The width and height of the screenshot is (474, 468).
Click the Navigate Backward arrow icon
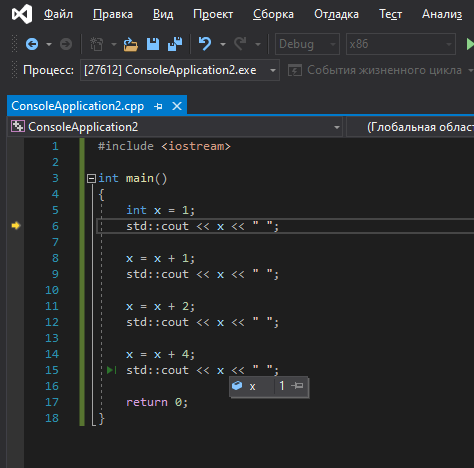click(x=32, y=44)
